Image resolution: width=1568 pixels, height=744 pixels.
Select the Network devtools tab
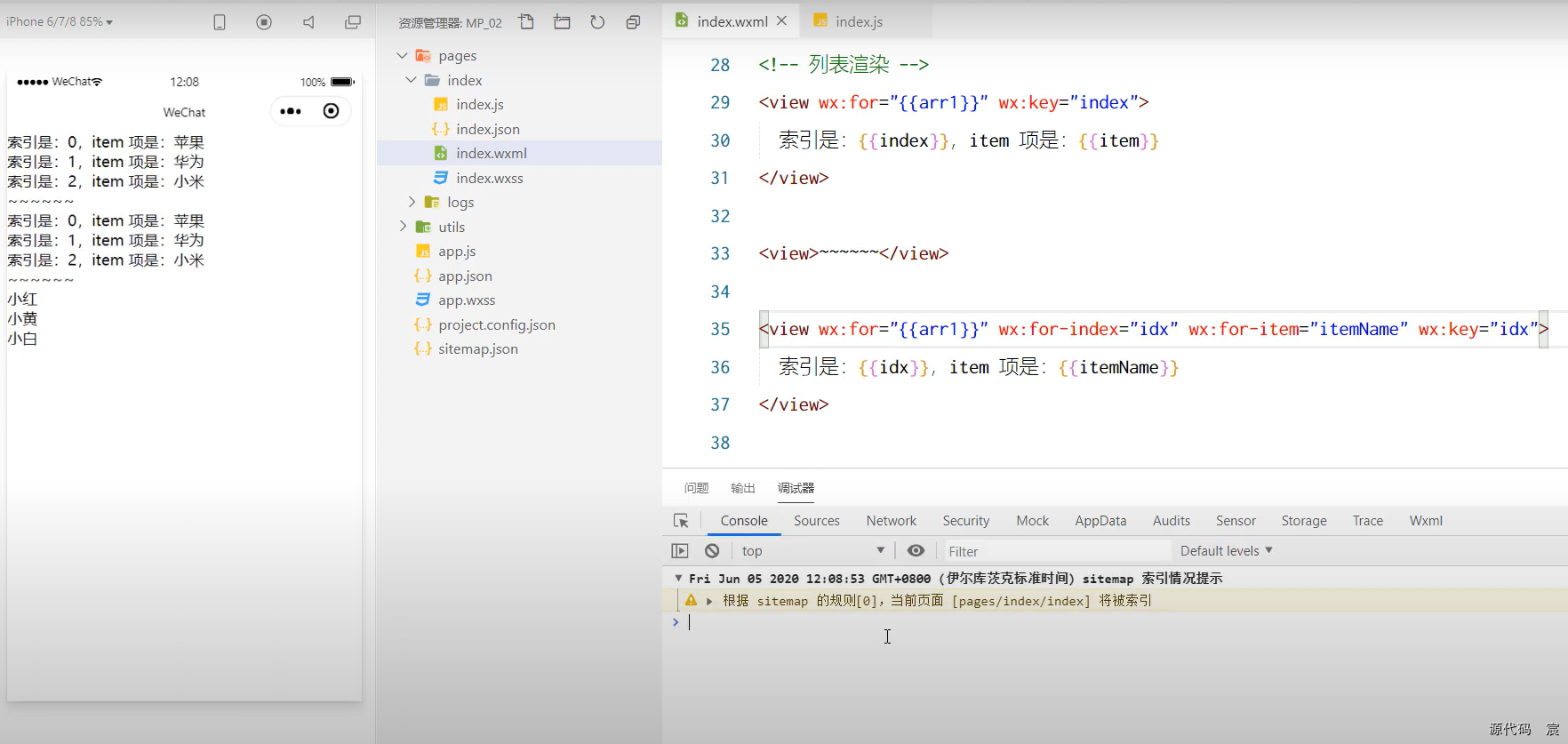click(x=892, y=521)
